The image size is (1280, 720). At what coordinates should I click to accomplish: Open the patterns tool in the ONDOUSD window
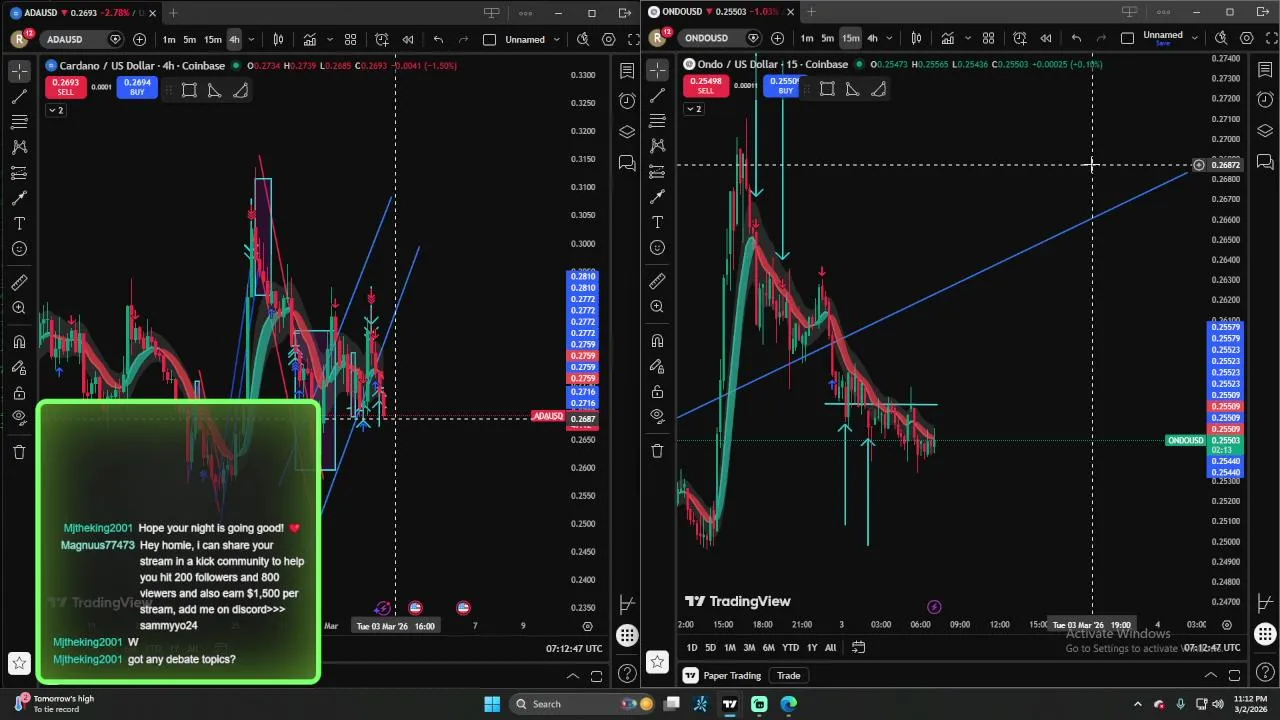tap(657, 146)
